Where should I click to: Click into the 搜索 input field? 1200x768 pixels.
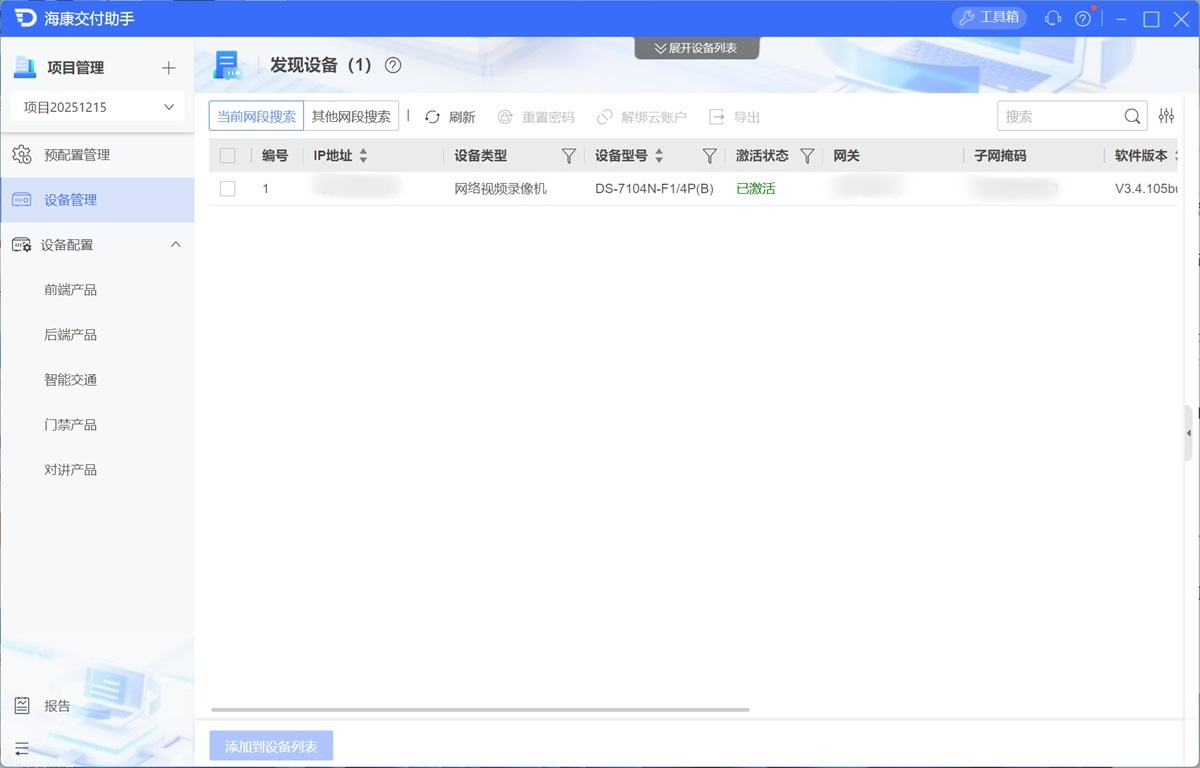tap(1058, 116)
